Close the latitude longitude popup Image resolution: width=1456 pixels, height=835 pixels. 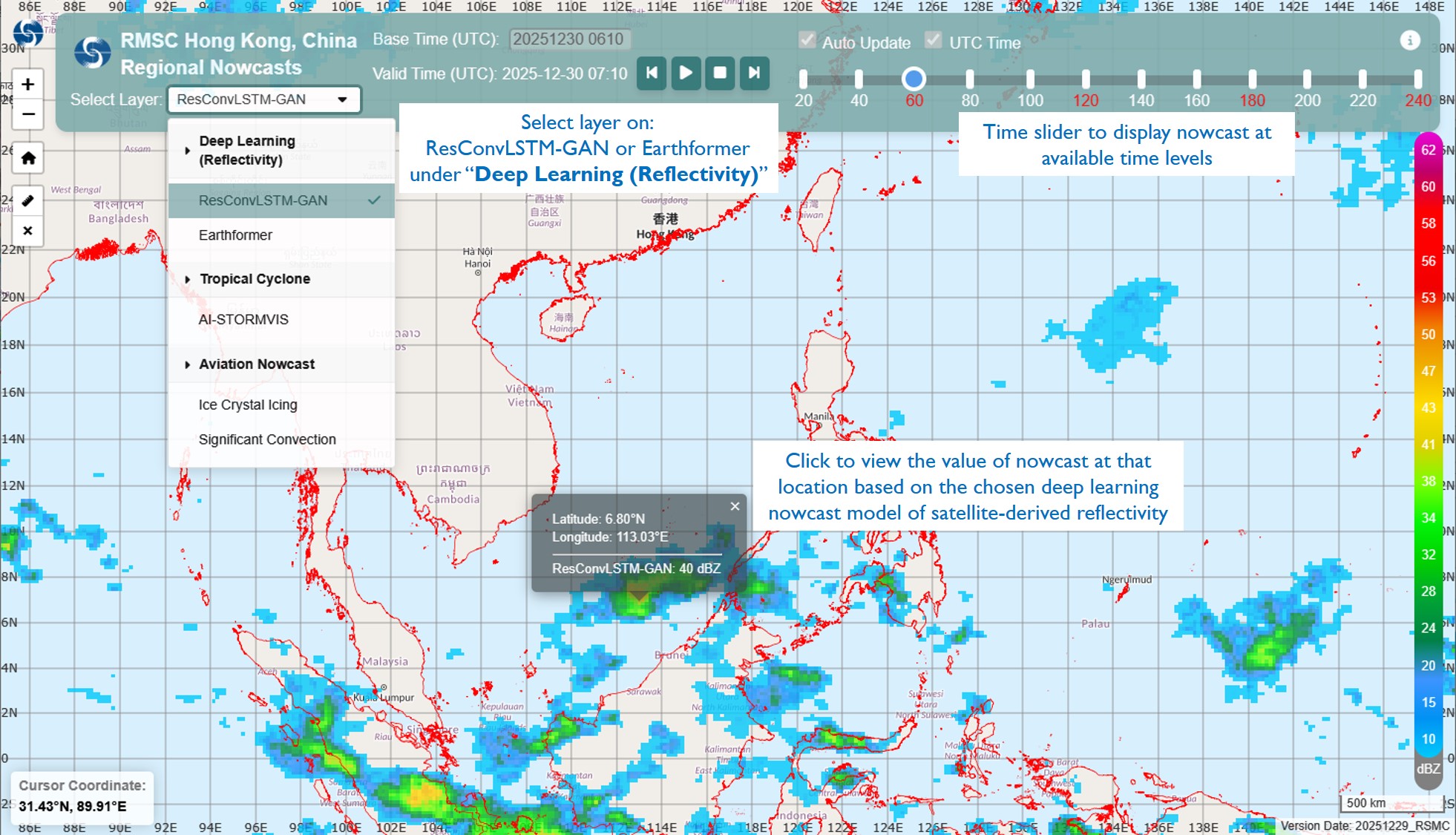click(735, 506)
